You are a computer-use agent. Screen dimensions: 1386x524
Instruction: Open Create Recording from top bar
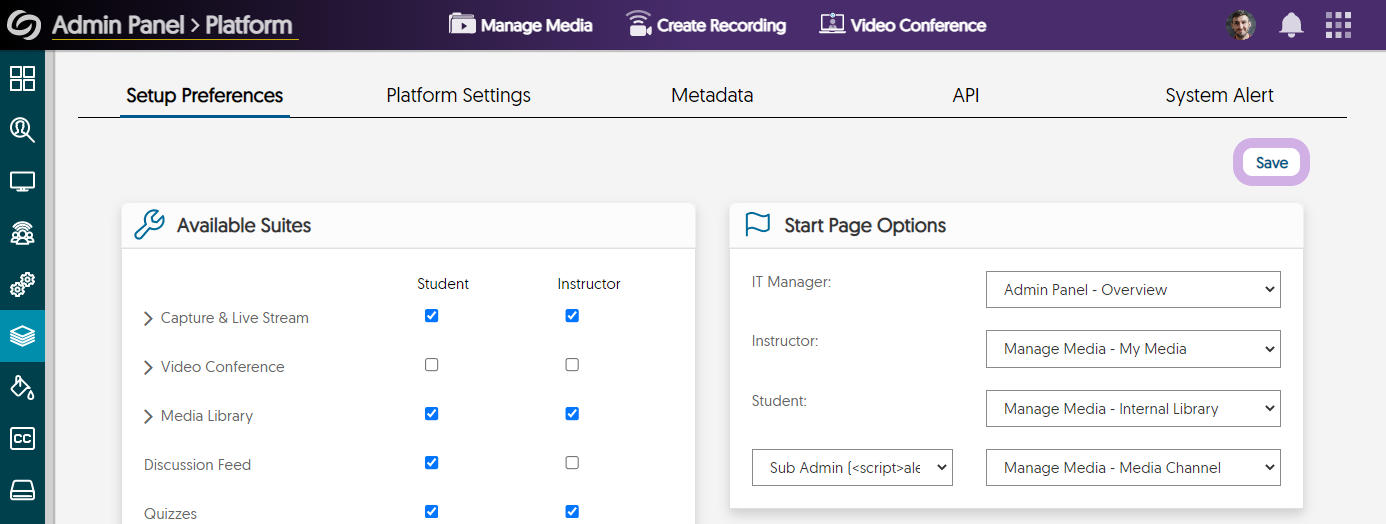click(706, 25)
